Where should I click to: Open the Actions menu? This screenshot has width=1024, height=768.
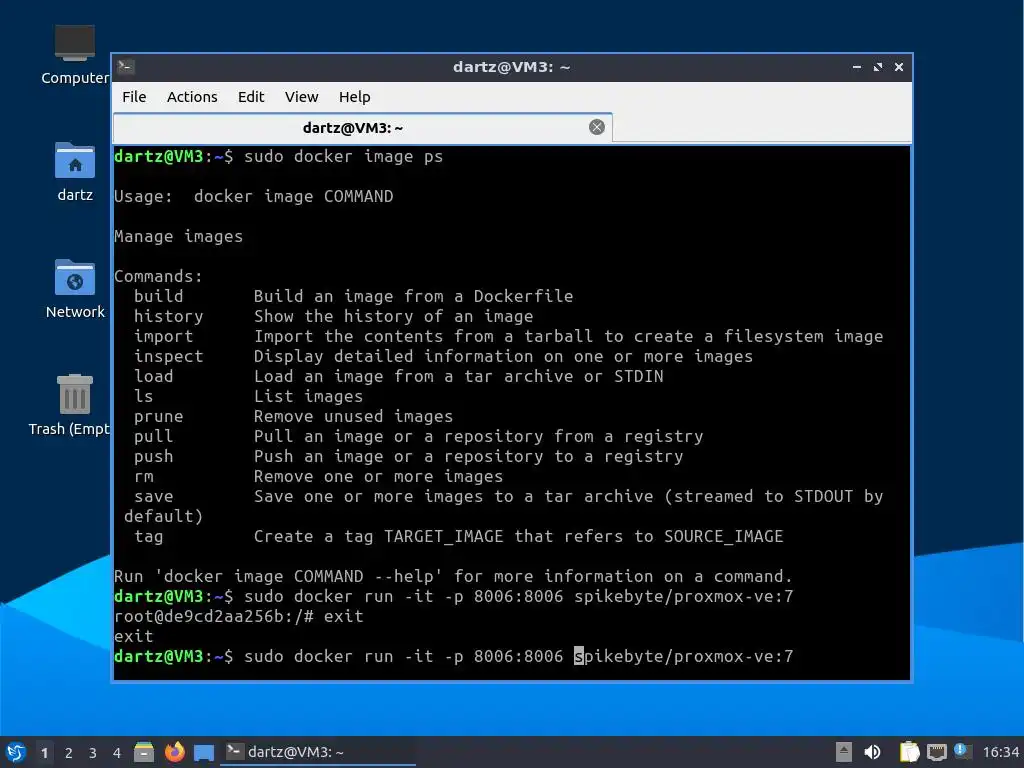click(192, 97)
